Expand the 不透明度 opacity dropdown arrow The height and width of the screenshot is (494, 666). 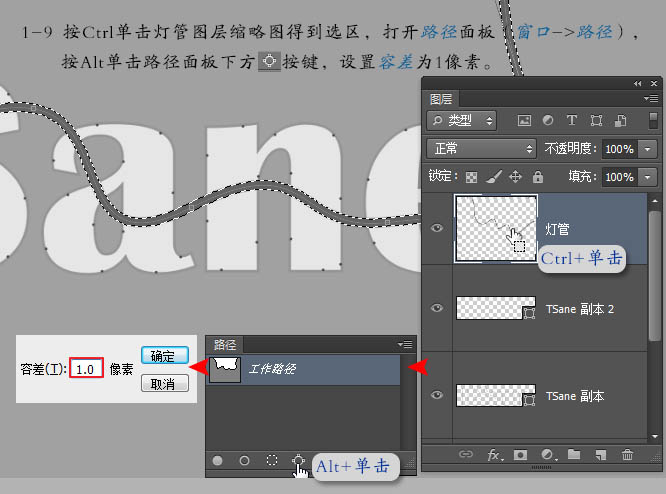click(648, 148)
